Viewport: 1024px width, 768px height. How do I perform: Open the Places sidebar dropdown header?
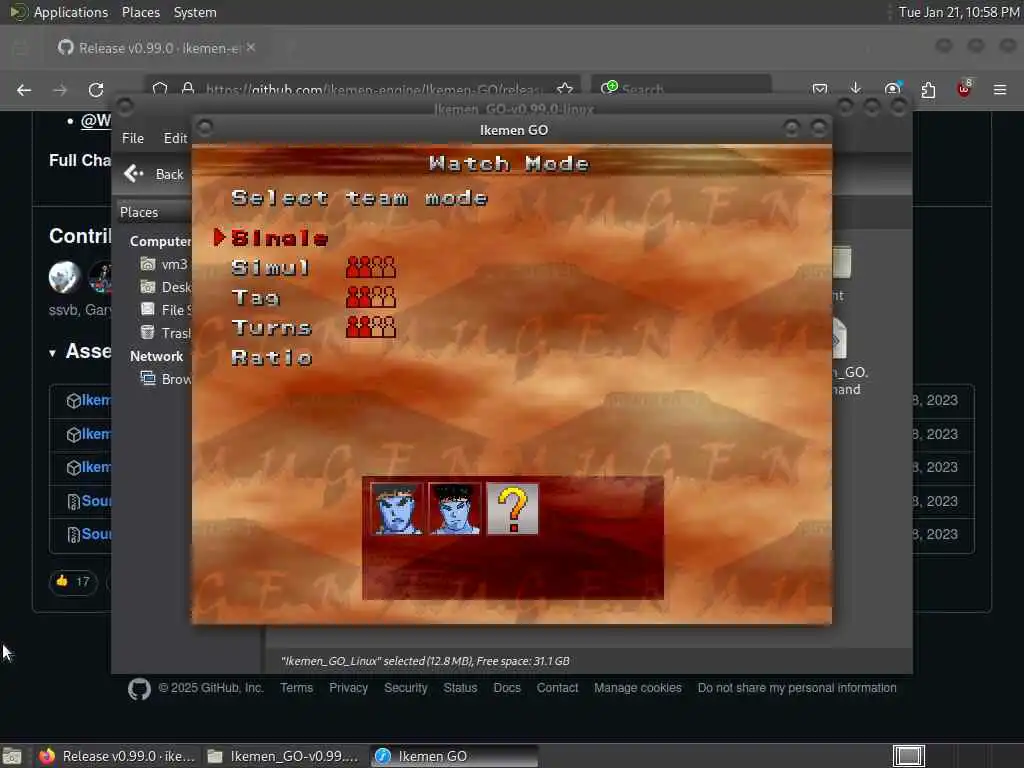154,212
